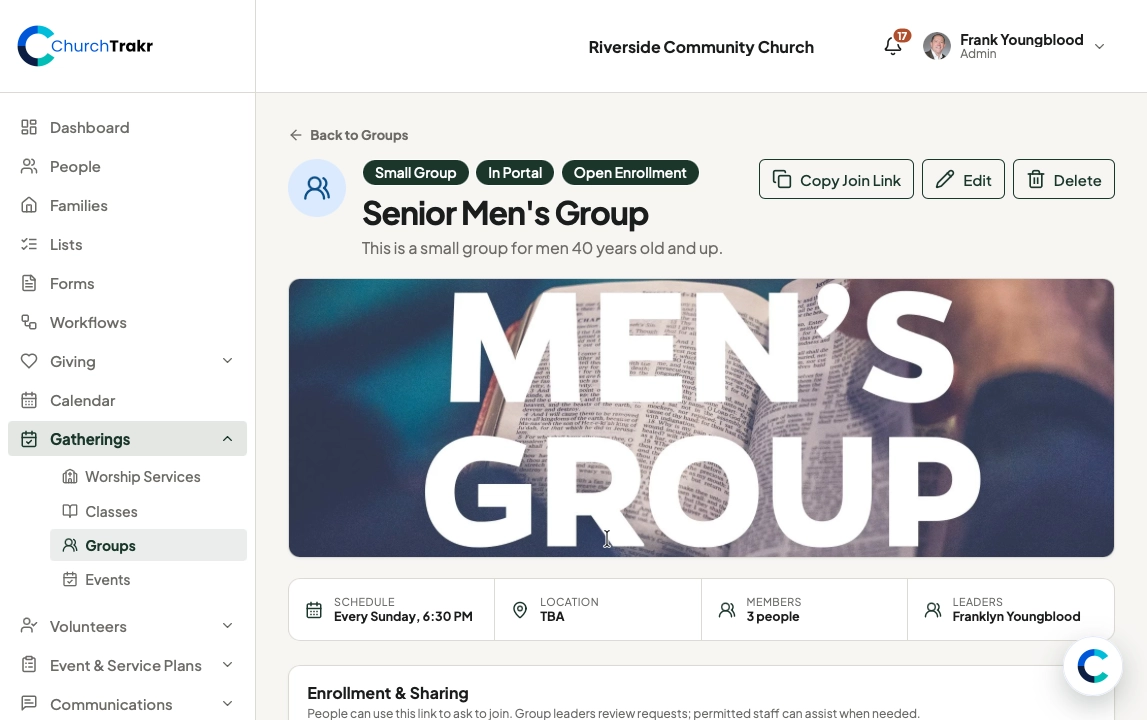
Task: Click the "3 people" members value
Action: pos(772,617)
